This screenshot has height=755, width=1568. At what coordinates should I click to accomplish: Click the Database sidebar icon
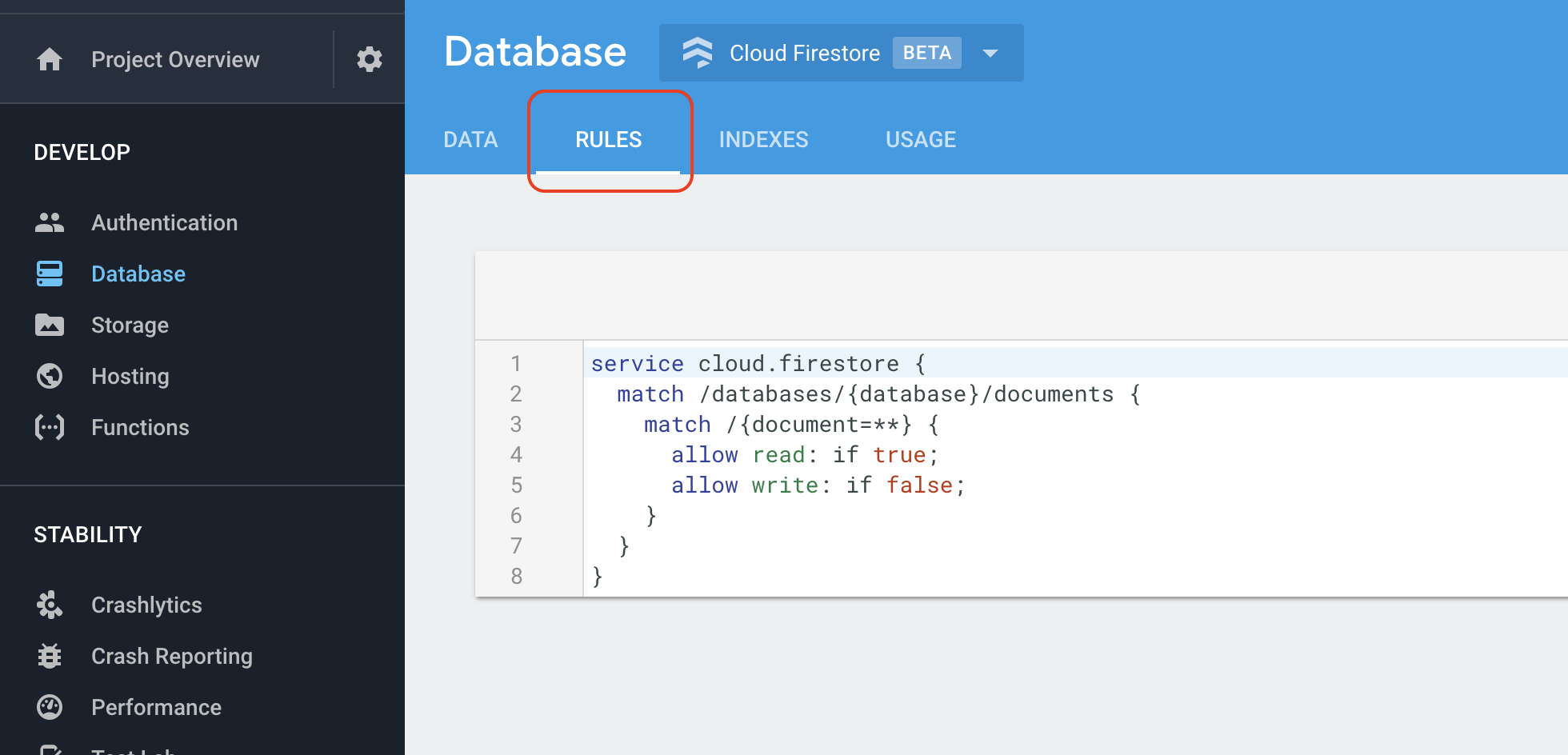pyautogui.click(x=49, y=274)
